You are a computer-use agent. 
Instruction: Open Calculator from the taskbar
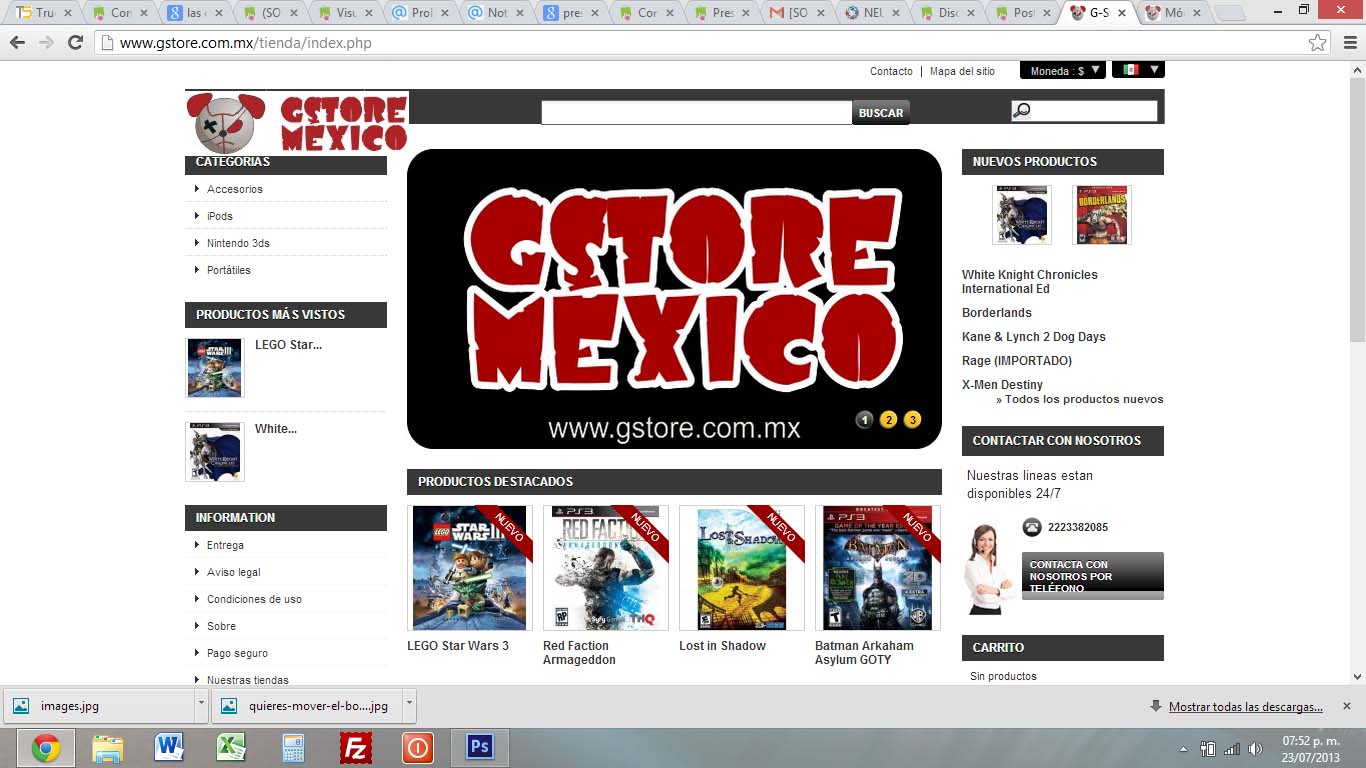point(293,748)
